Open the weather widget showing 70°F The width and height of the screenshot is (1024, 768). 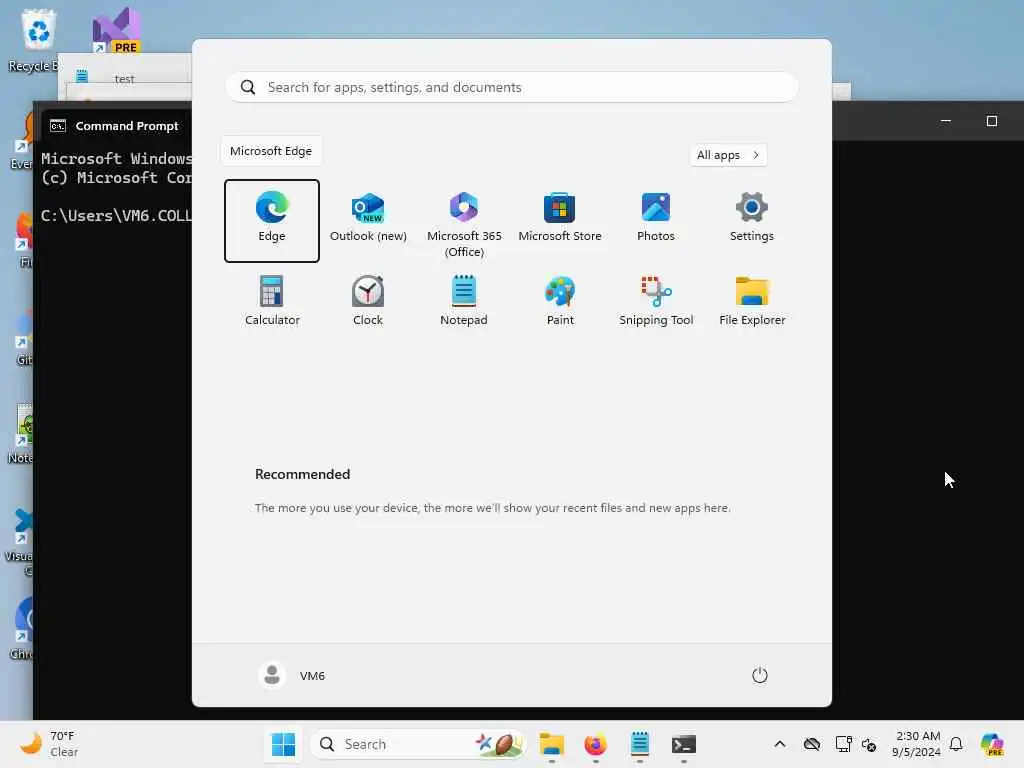click(x=49, y=744)
